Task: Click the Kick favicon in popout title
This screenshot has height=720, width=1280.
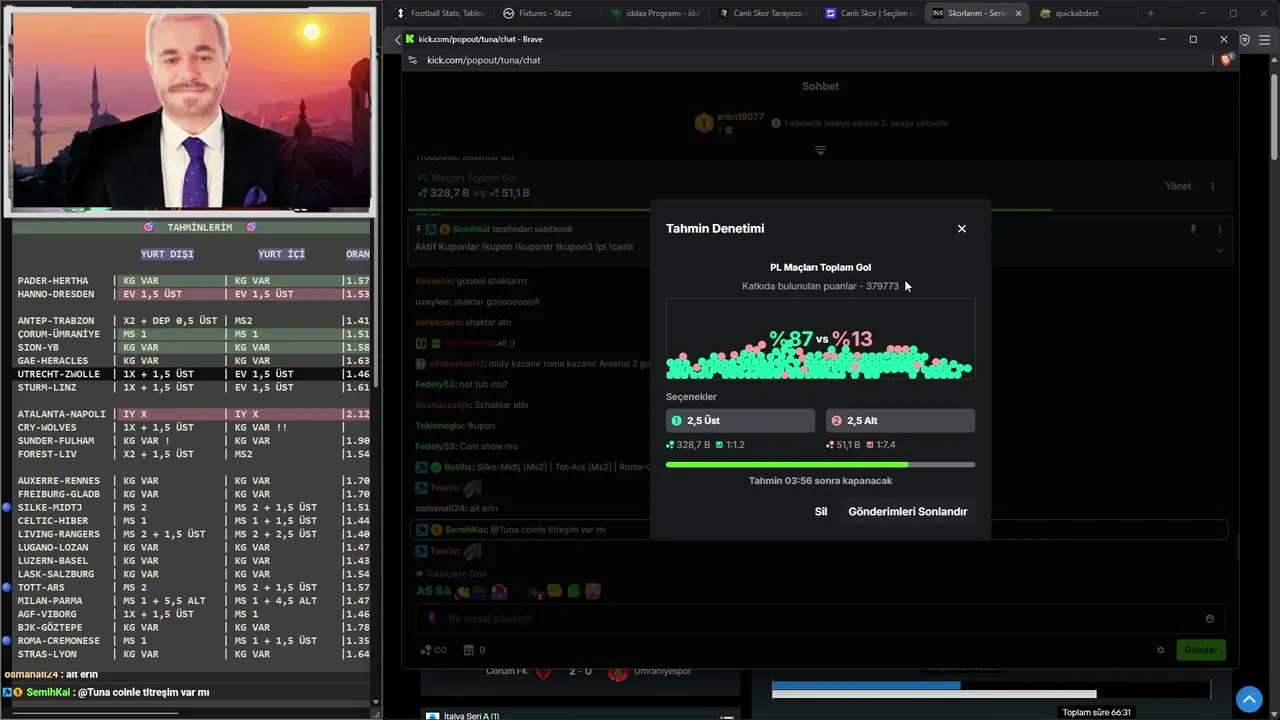Action: [410, 39]
